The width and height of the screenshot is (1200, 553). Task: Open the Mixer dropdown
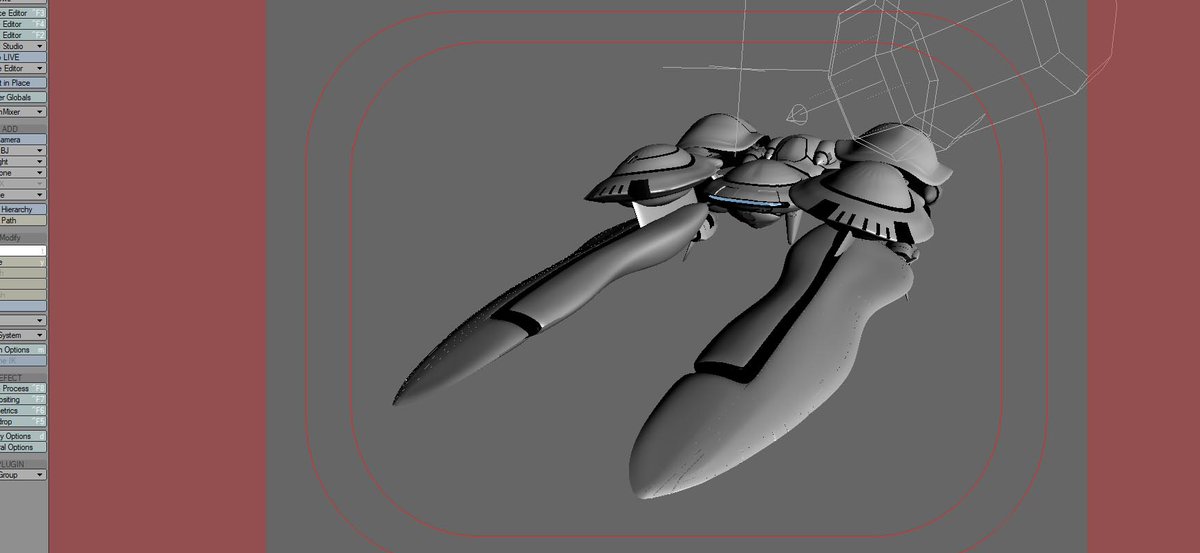pyautogui.click(x=22, y=113)
